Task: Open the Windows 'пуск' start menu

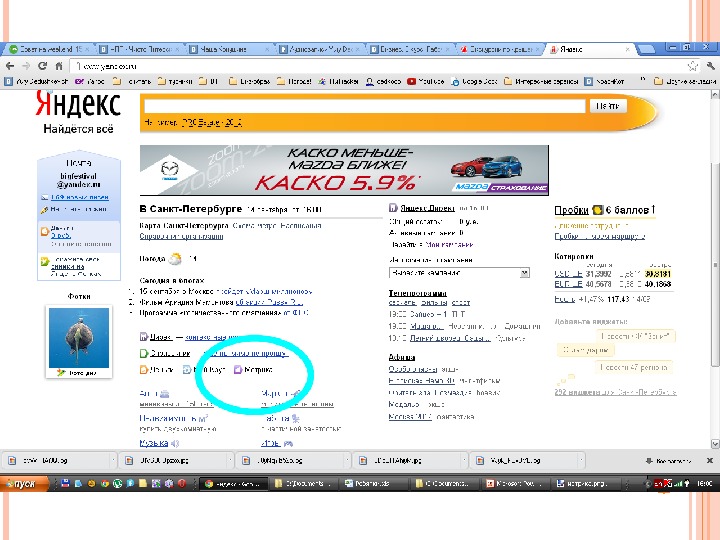Action: [24, 484]
